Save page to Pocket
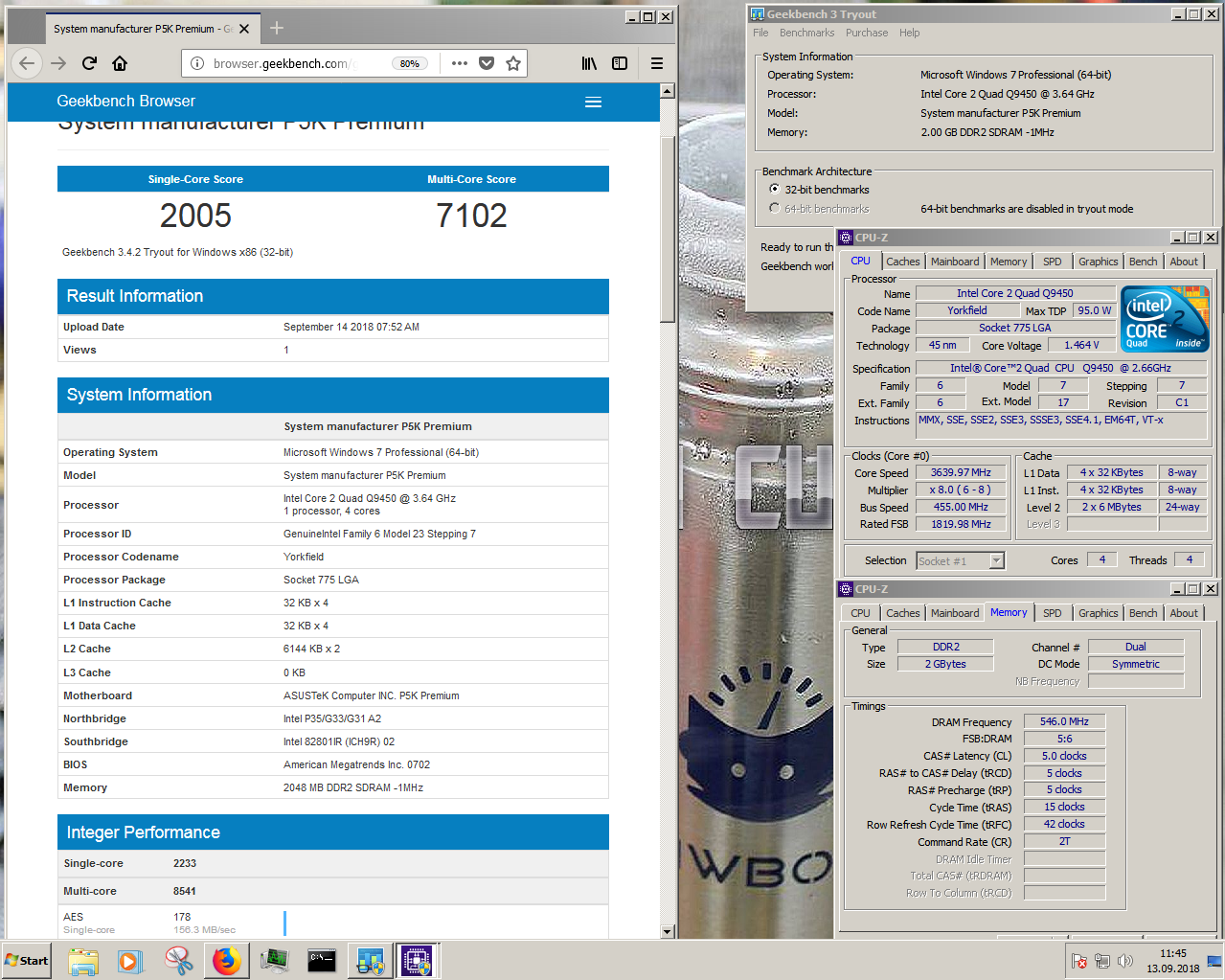This screenshot has width=1225, height=980. (487, 63)
